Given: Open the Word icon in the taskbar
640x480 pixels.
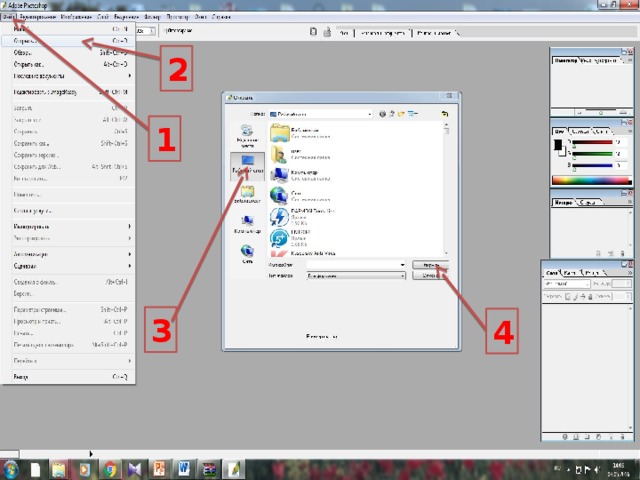Looking at the screenshot, I should click(x=185, y=469).
